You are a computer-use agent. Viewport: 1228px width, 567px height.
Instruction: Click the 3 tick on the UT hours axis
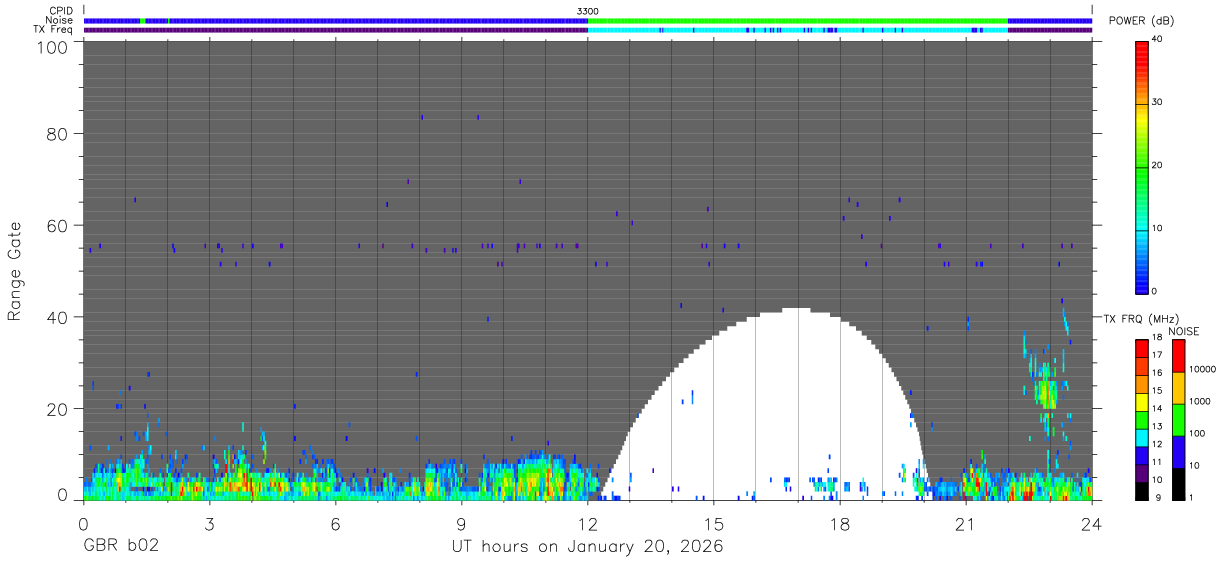point(209,523)
